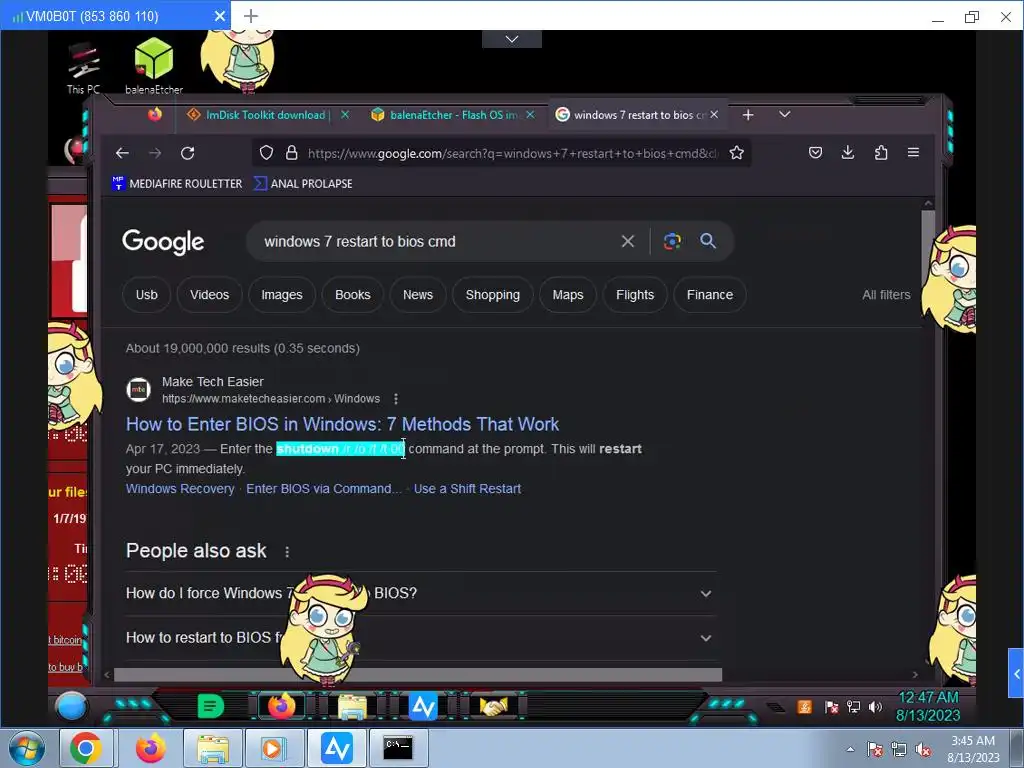Filter results by Maps
The width and height of the screenshot is (1024, 768).
click(568, 295)
